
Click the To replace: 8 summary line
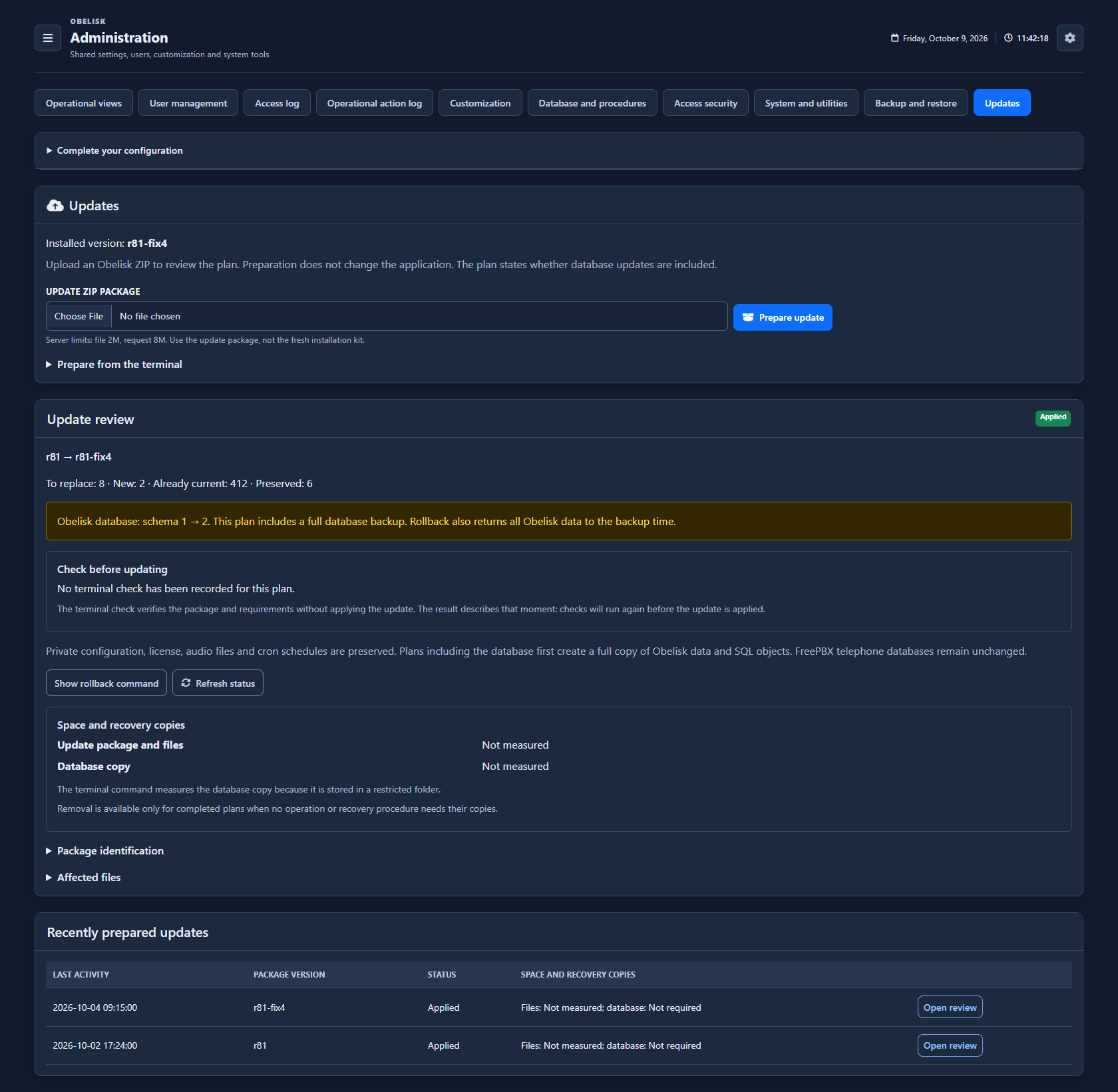(x=179, y=484)
